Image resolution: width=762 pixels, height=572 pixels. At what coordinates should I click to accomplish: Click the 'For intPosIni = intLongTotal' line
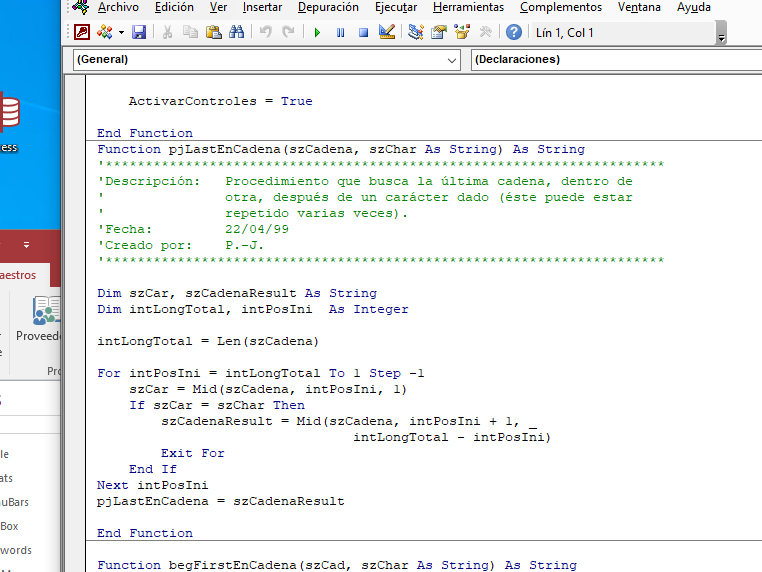(x=260, y=373)
